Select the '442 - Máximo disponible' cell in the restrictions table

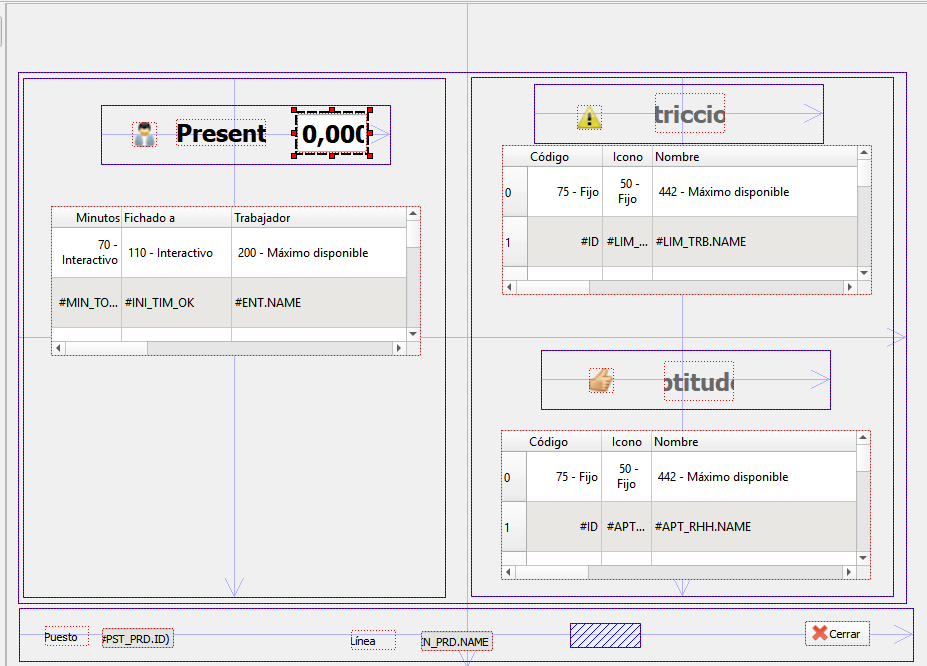[755, 191]
